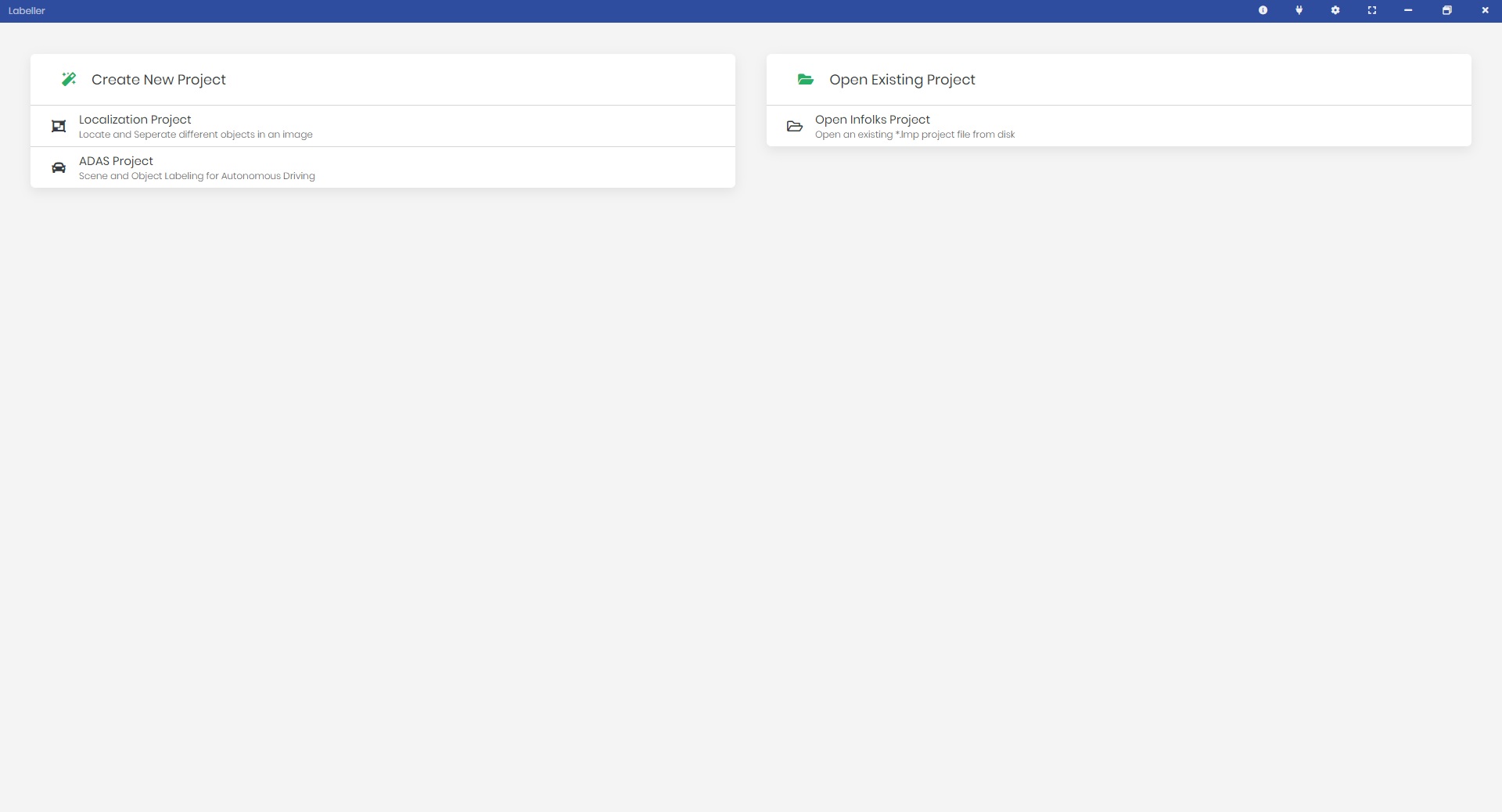Open the info/about icon in title bar
The image size is (1502, 812).
(x=1263, y=10)
